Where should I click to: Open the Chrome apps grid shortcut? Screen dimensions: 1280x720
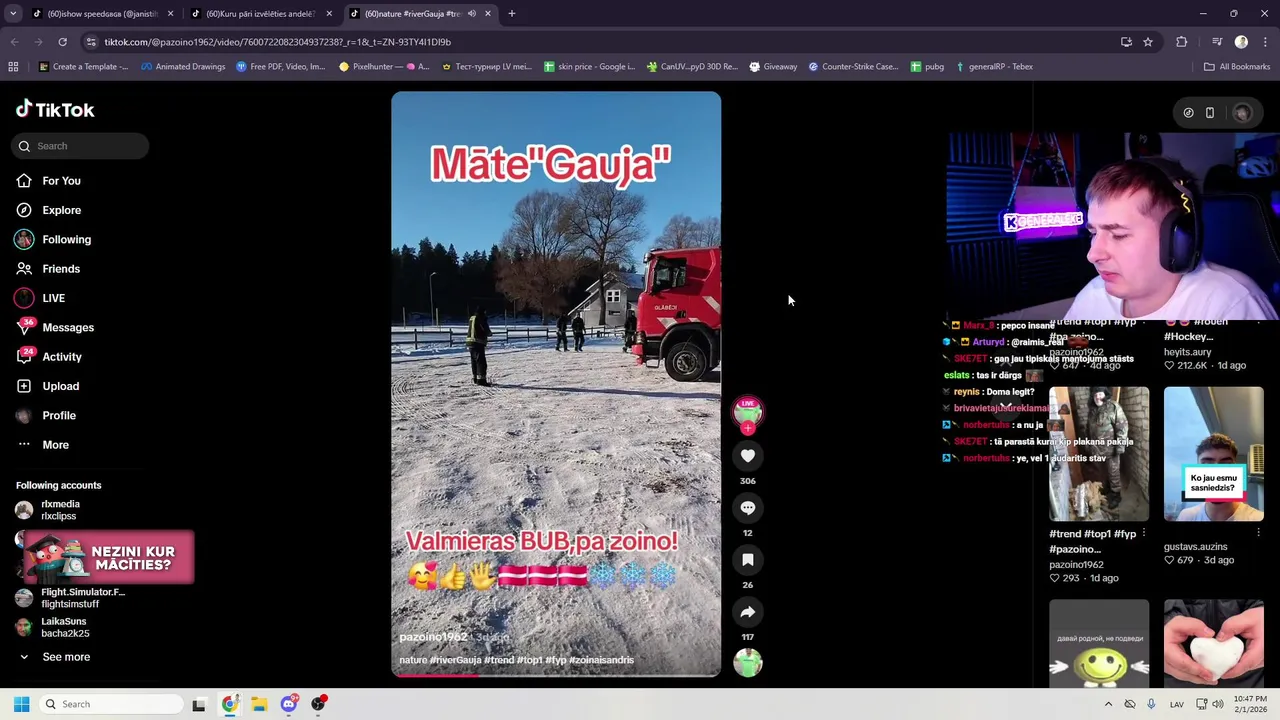pyautogui.click(x=13, y=67)
